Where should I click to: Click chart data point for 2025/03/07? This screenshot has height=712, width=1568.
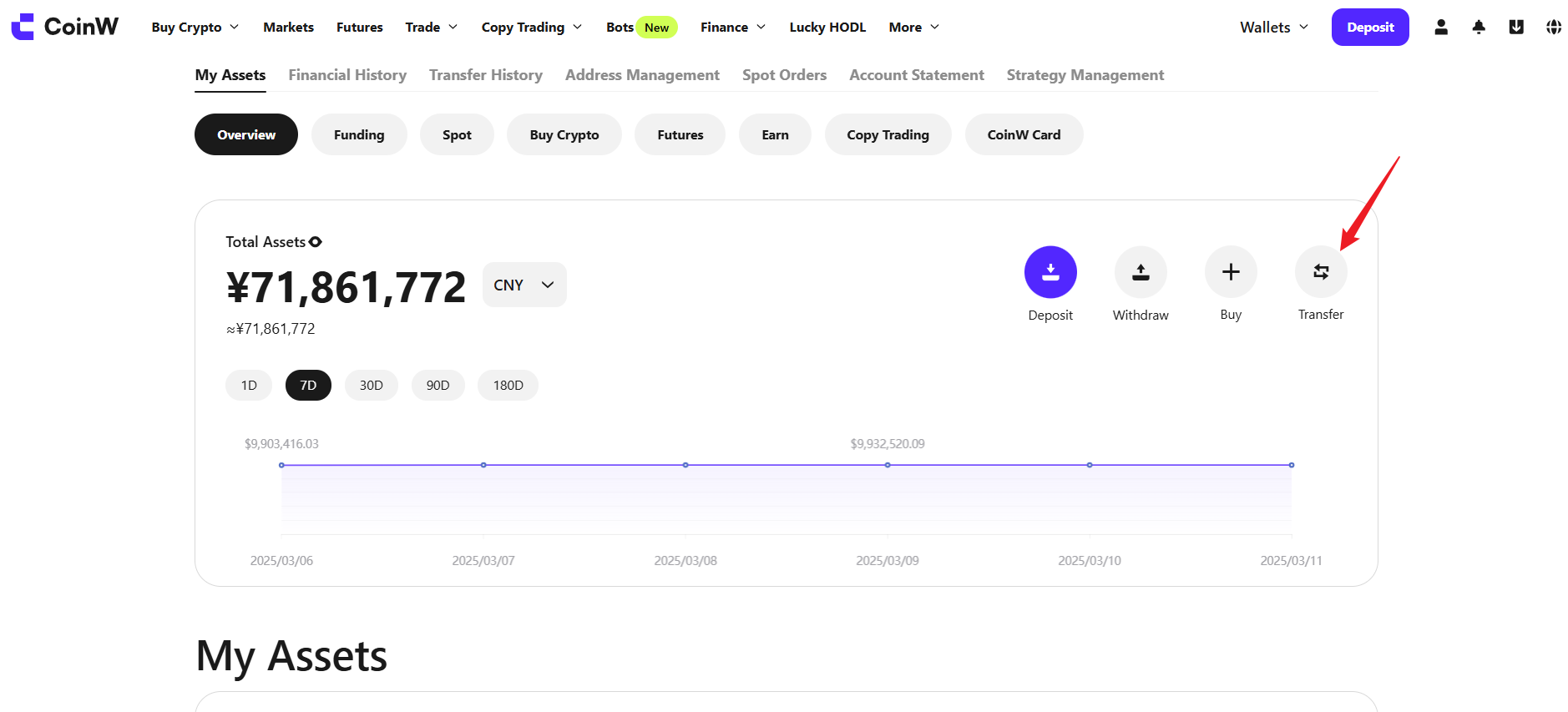(x=483, y=465)
